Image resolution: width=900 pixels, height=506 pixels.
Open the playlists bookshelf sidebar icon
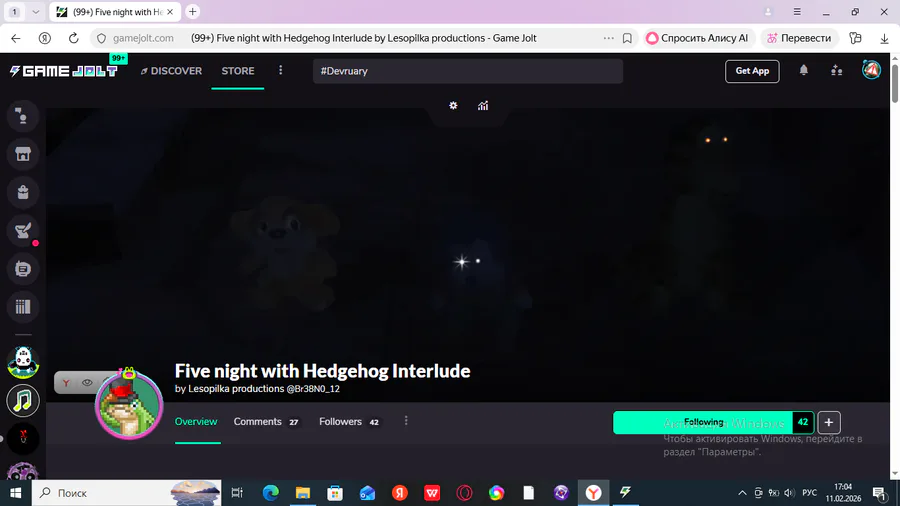(x=23, y=307)
